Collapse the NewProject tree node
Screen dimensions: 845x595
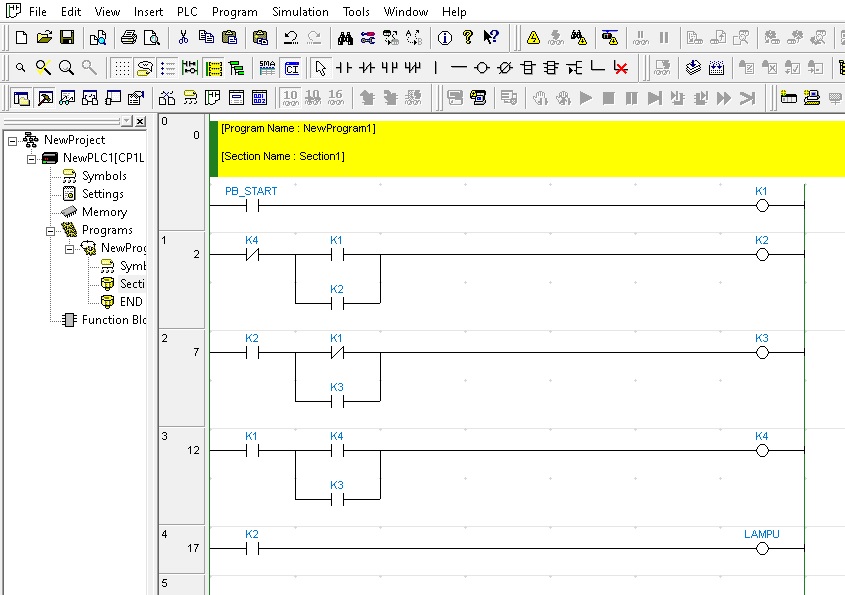(12, 141)
